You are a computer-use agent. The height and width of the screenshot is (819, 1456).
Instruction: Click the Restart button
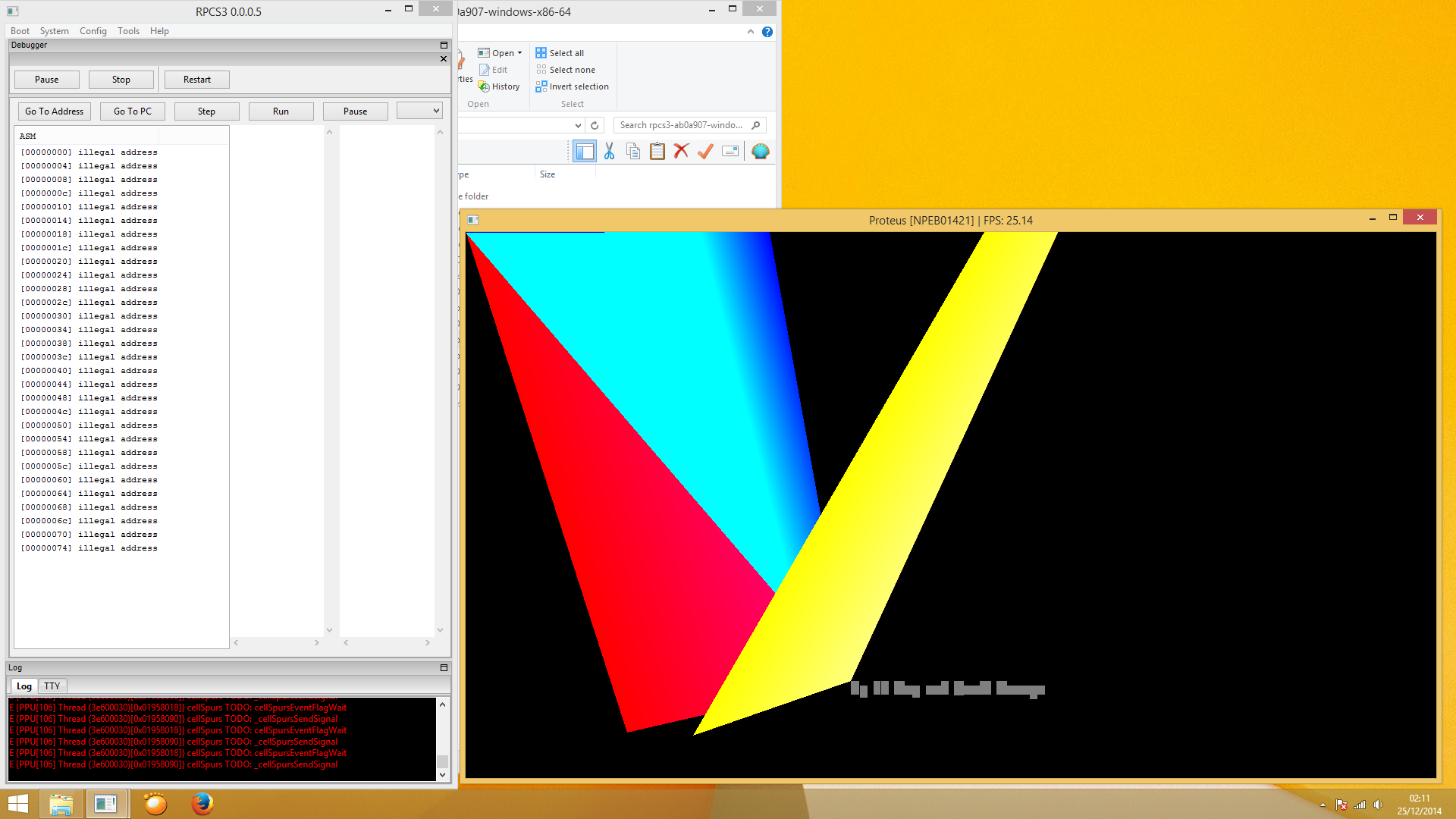pyautogui.click(x=197, y=80)
